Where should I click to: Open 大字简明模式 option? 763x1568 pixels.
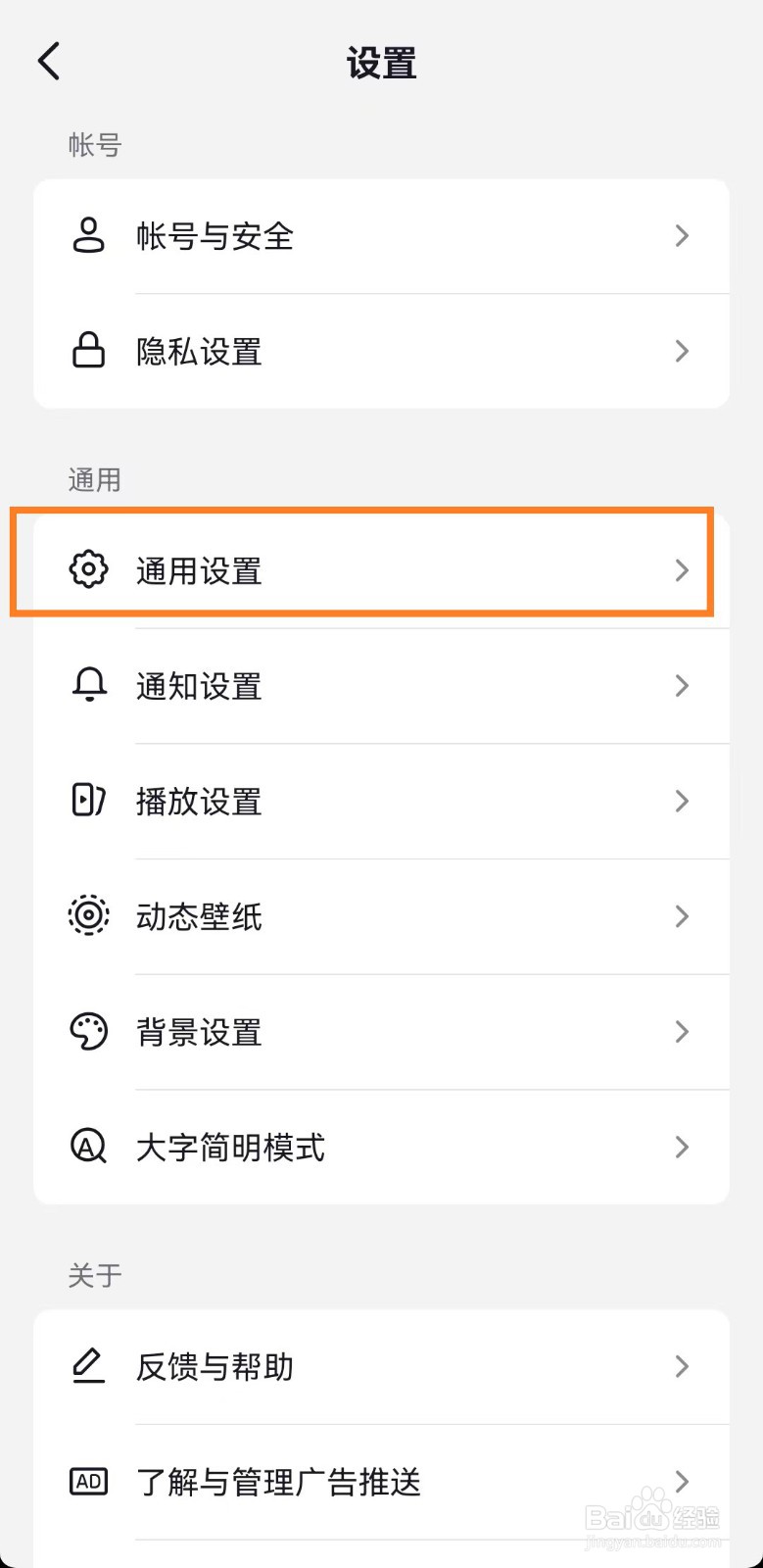coord(230,1148)
